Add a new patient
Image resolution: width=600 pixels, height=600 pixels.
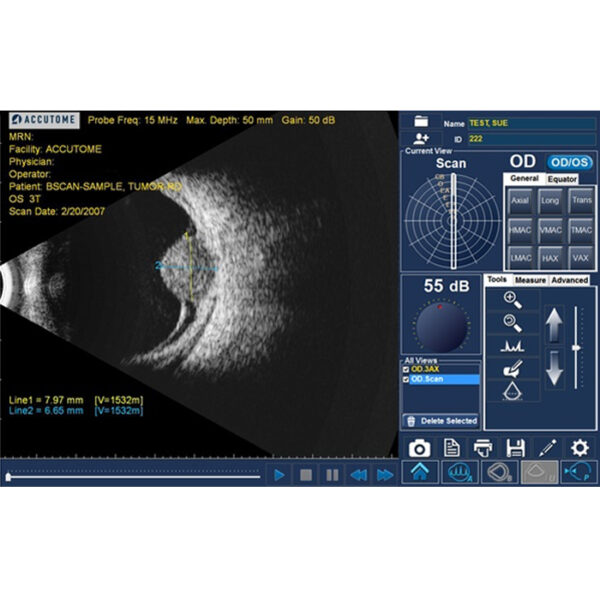pos(421,139)
